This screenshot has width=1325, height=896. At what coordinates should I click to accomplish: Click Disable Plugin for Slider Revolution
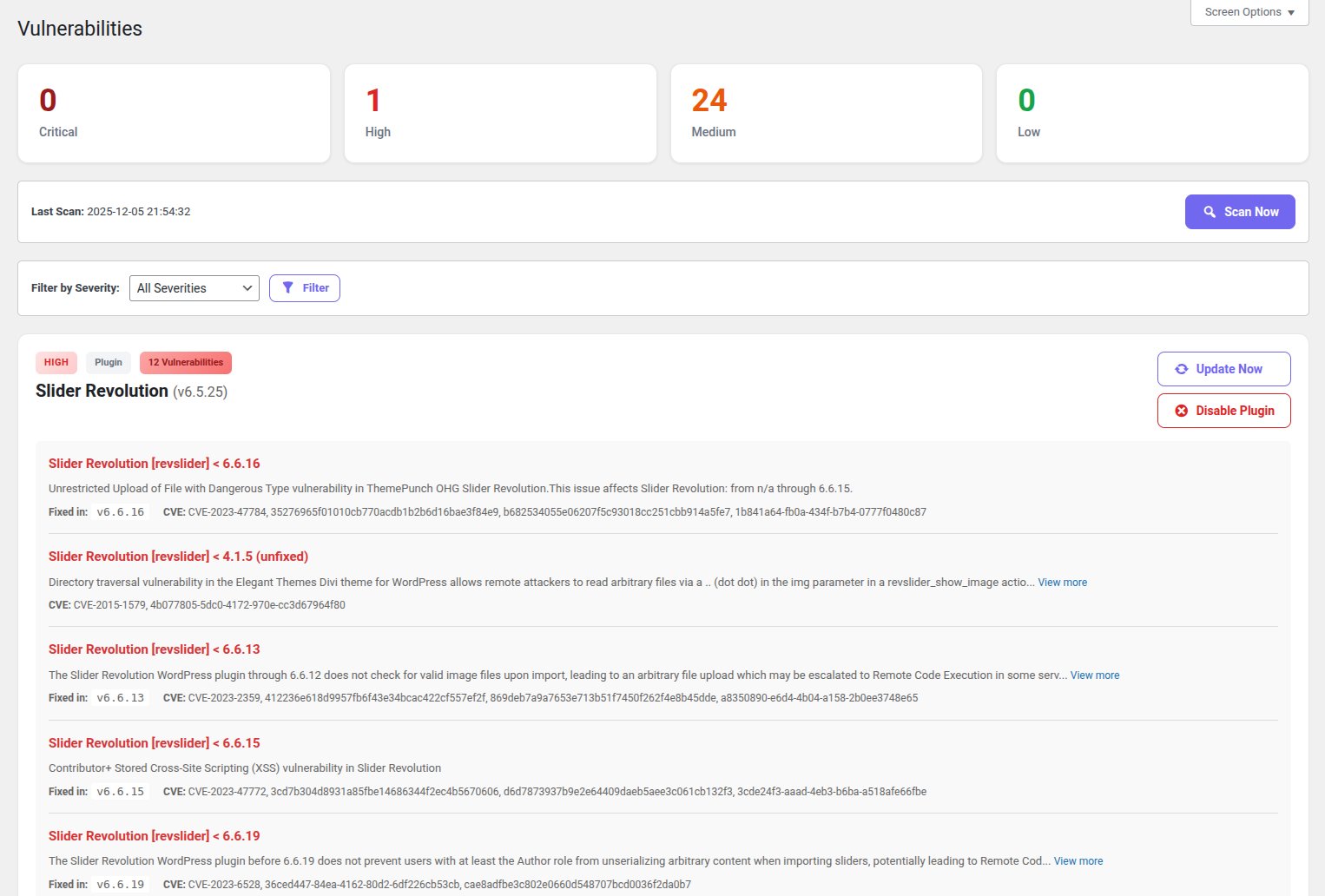1223,411
